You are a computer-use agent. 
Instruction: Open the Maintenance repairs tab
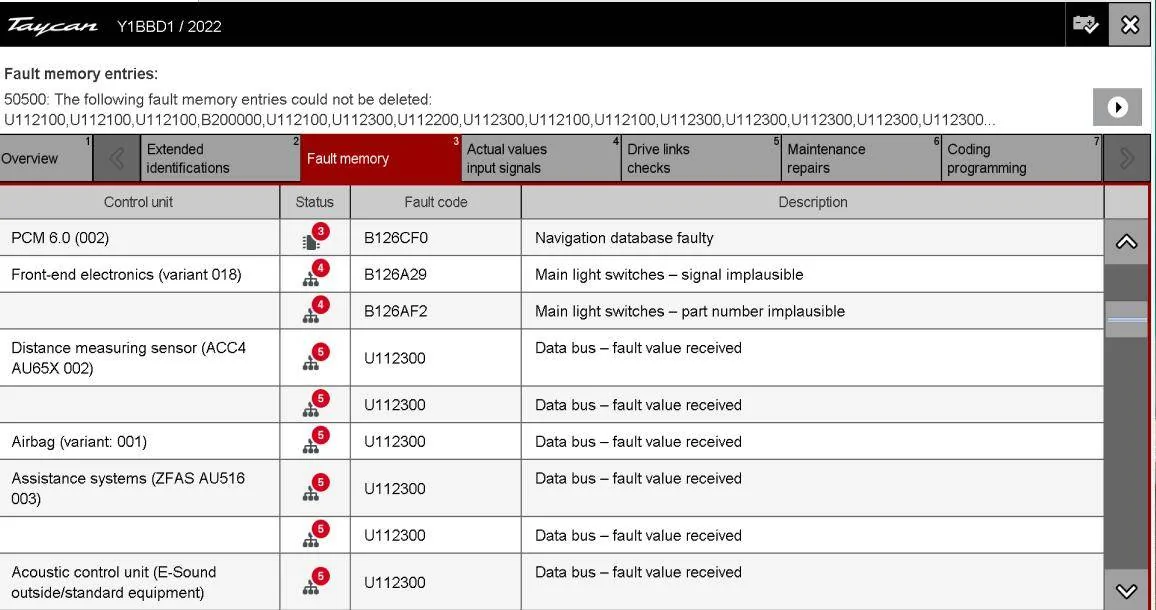860,159
